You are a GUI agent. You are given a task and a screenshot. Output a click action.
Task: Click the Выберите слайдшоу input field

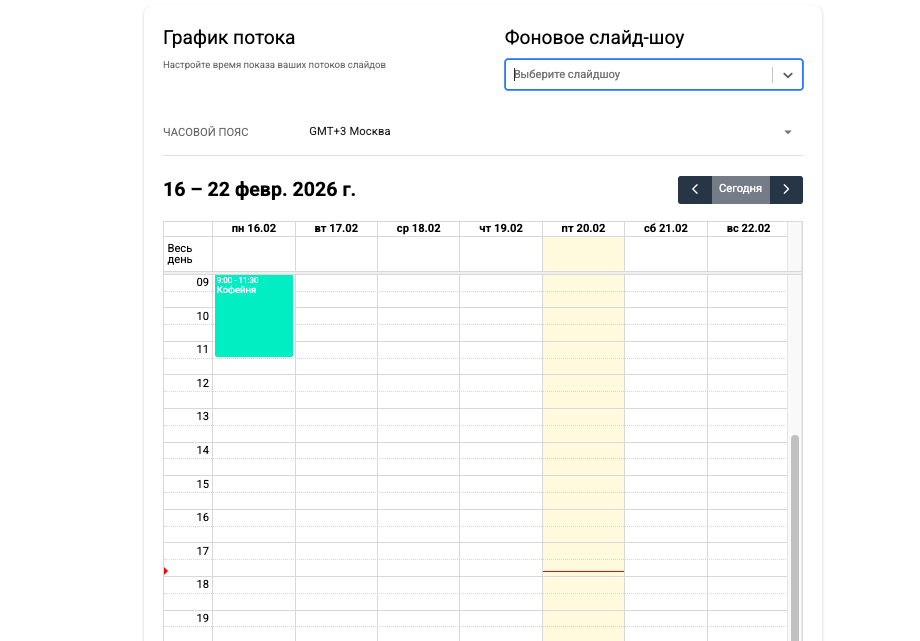640,75
